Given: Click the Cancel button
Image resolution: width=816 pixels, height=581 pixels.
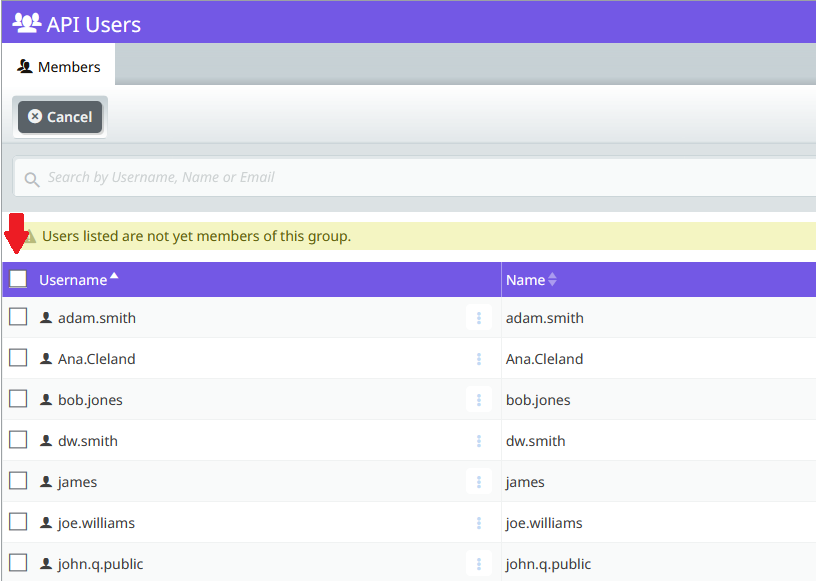Looking at the screenshot, I should (x=60, y=117).
